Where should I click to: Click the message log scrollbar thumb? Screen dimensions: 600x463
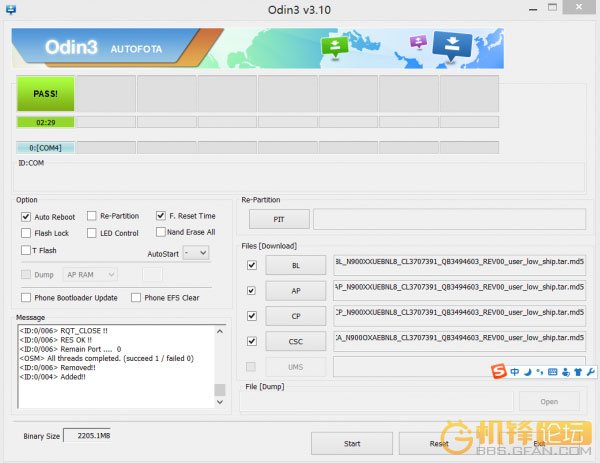[220, 390]
